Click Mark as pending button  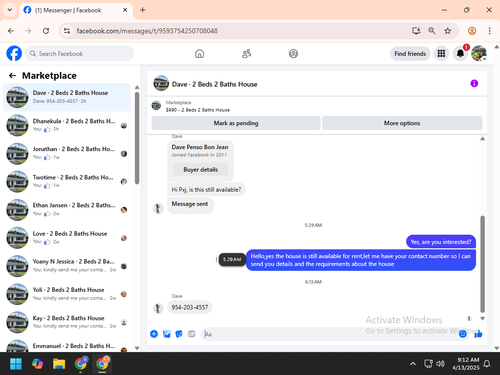coord(236,123)
